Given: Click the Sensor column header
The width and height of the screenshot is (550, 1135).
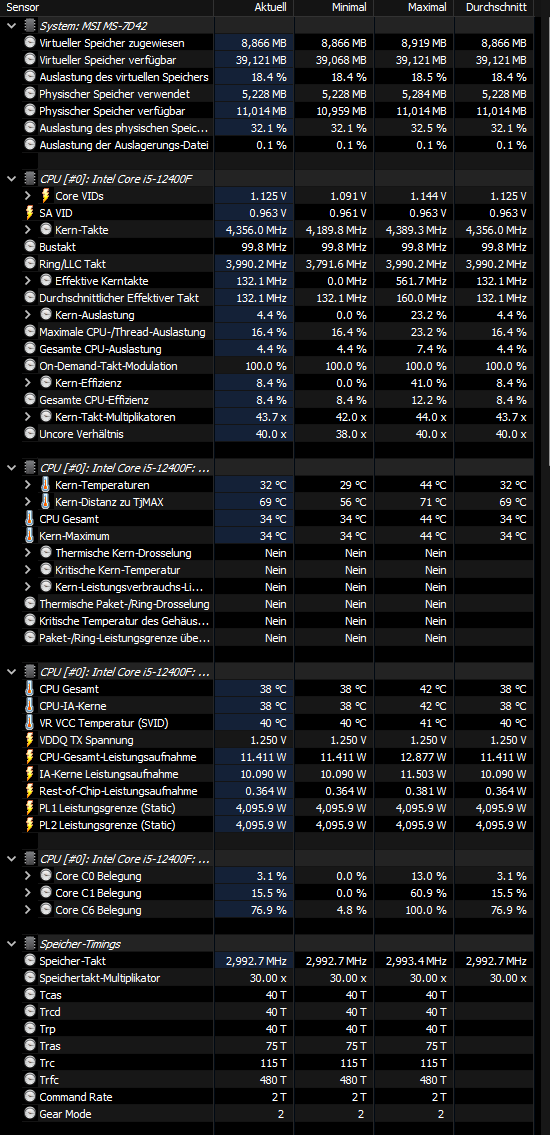Looking at the screenshot, I should point(106,7).
